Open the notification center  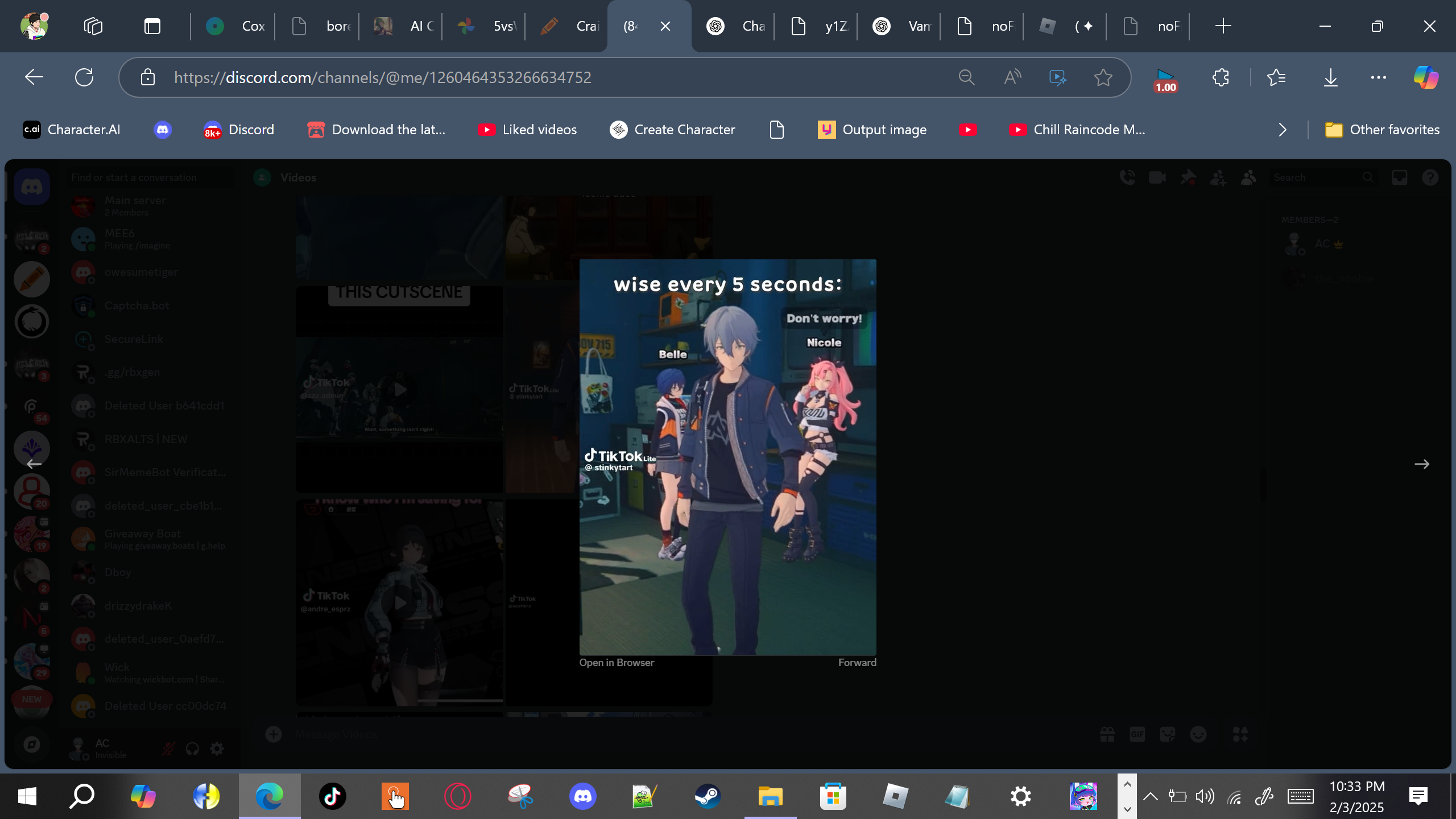1418,796
